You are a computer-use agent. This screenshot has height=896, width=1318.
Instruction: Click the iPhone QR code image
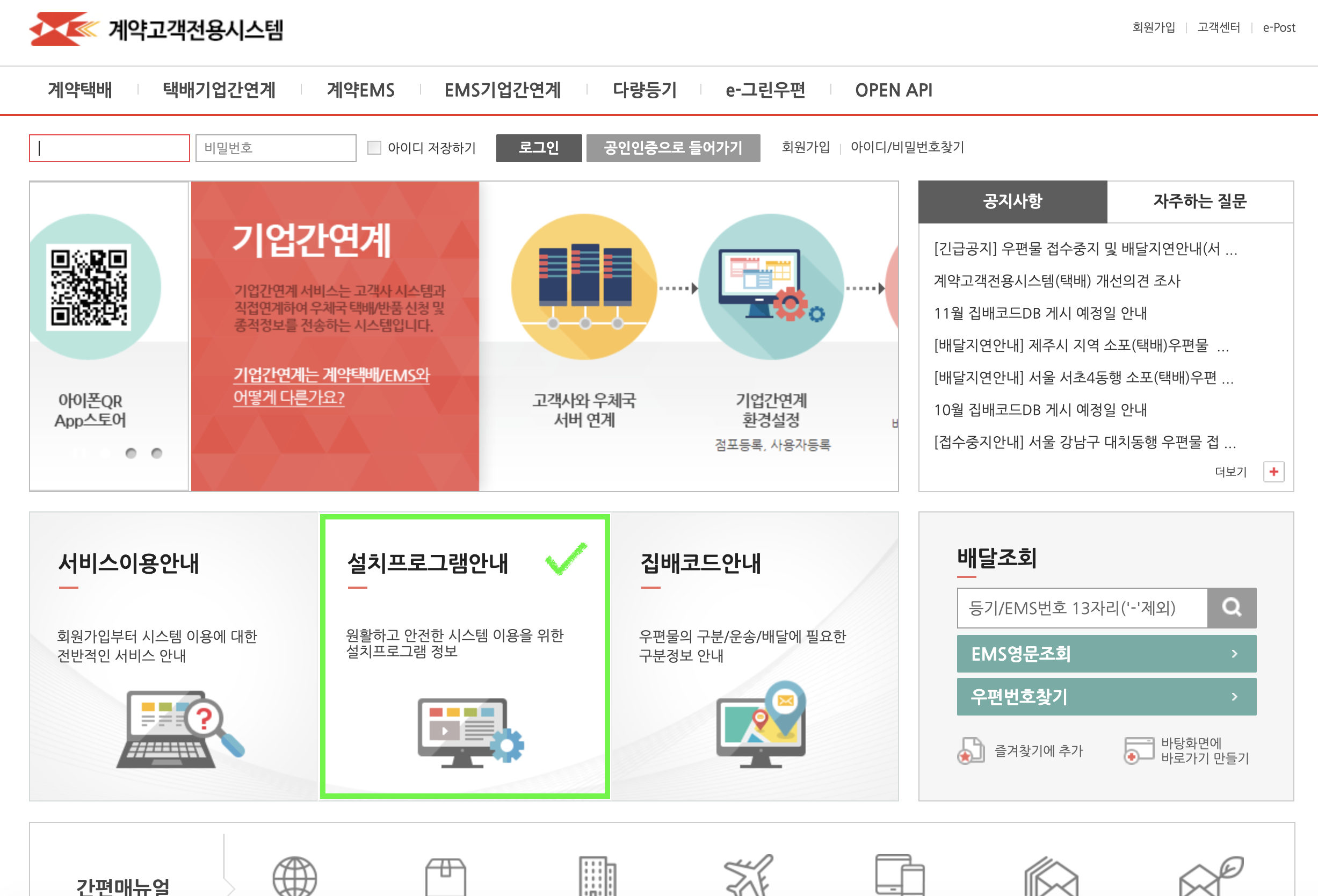pyautogui.click(x=89, y=287)
